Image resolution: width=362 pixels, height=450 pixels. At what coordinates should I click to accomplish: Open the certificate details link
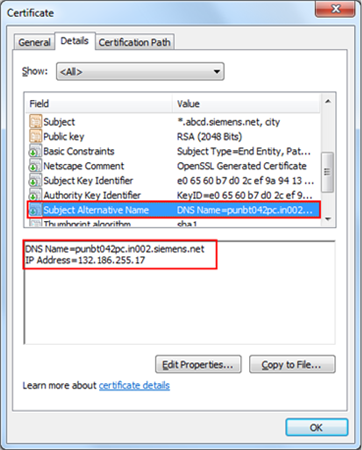(x=134, y=385)
